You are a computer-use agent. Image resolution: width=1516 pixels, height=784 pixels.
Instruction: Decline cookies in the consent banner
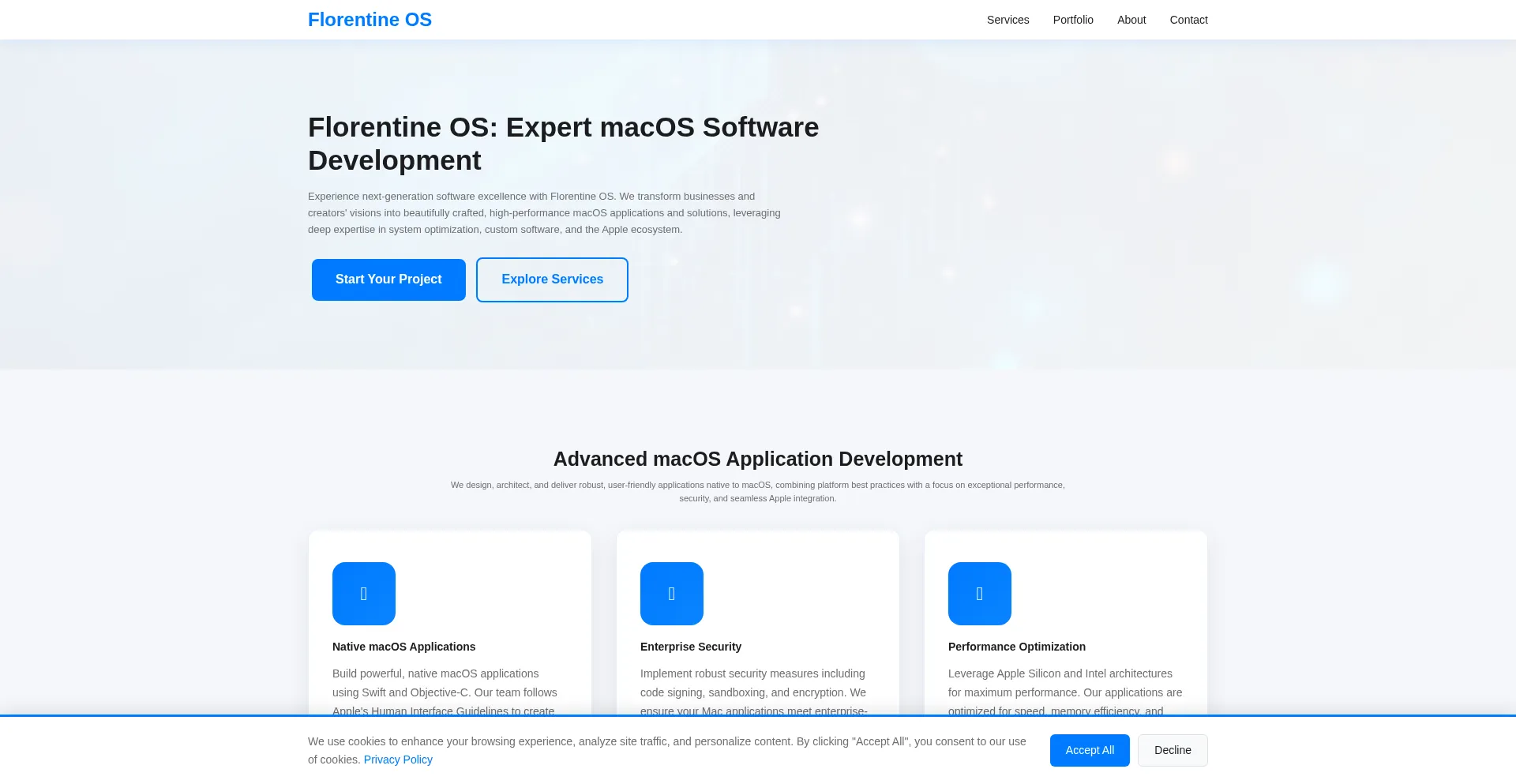click(1172, 750)
